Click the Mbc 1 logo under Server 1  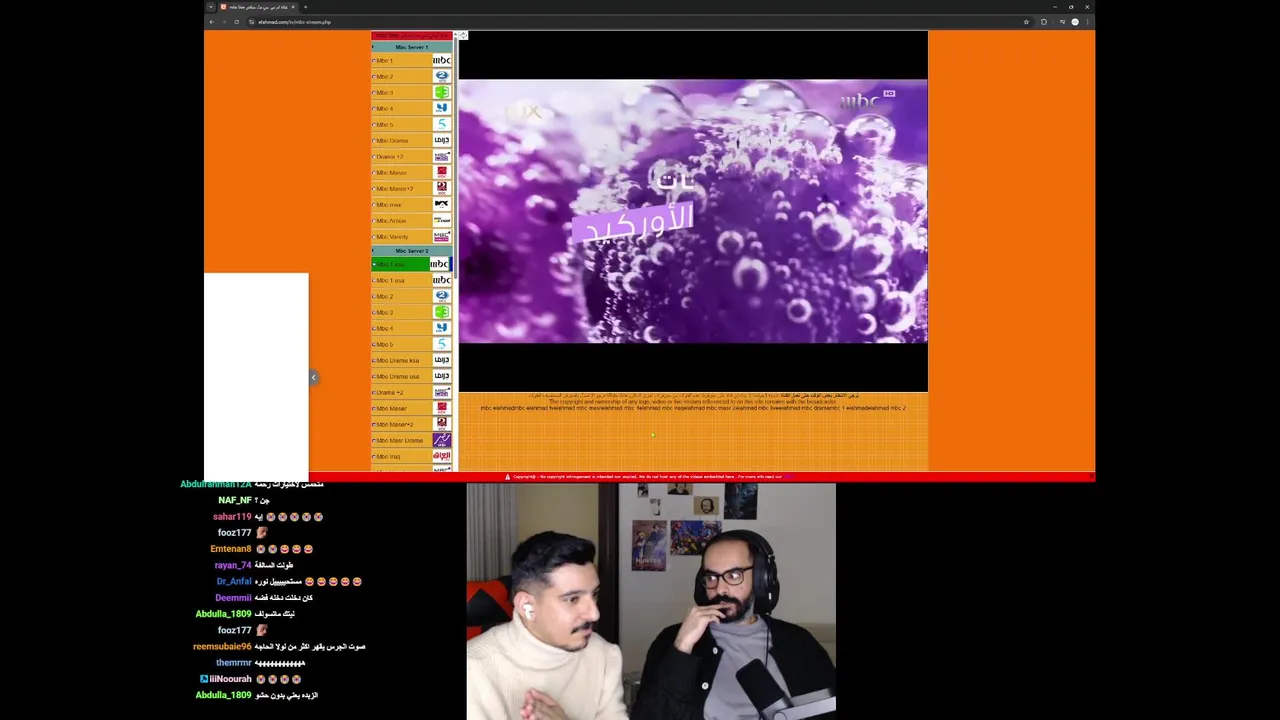pyautogui.click(x=441, y=60)
